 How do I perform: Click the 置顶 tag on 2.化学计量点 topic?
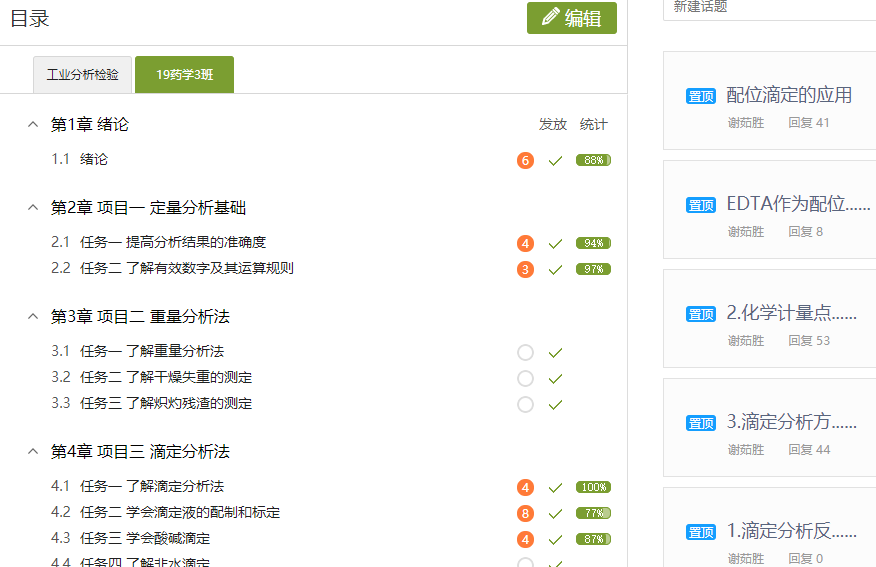pos(701,314)
